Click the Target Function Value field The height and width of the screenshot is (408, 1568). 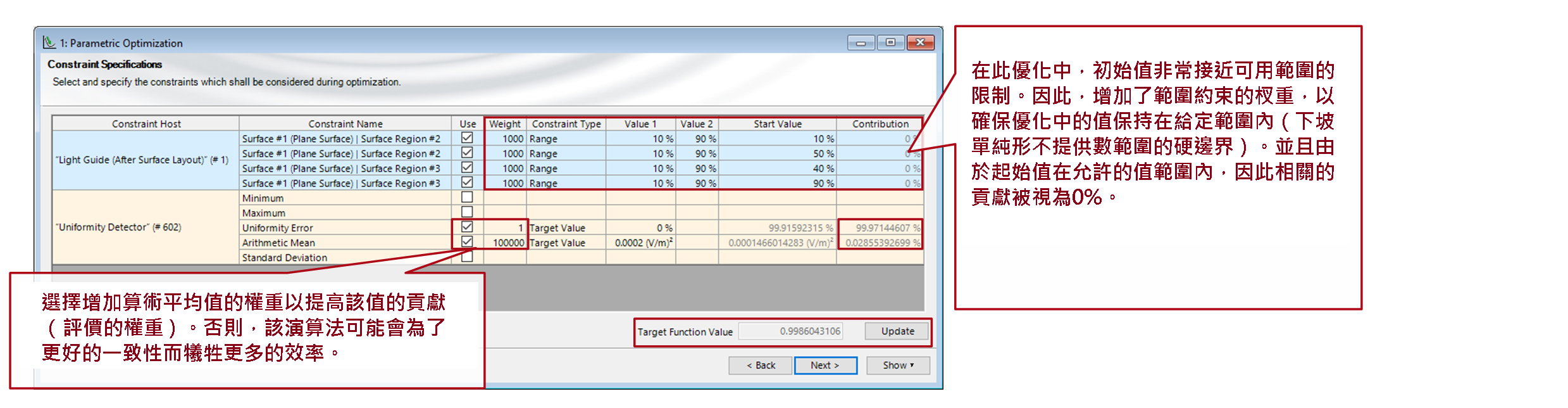790,331
